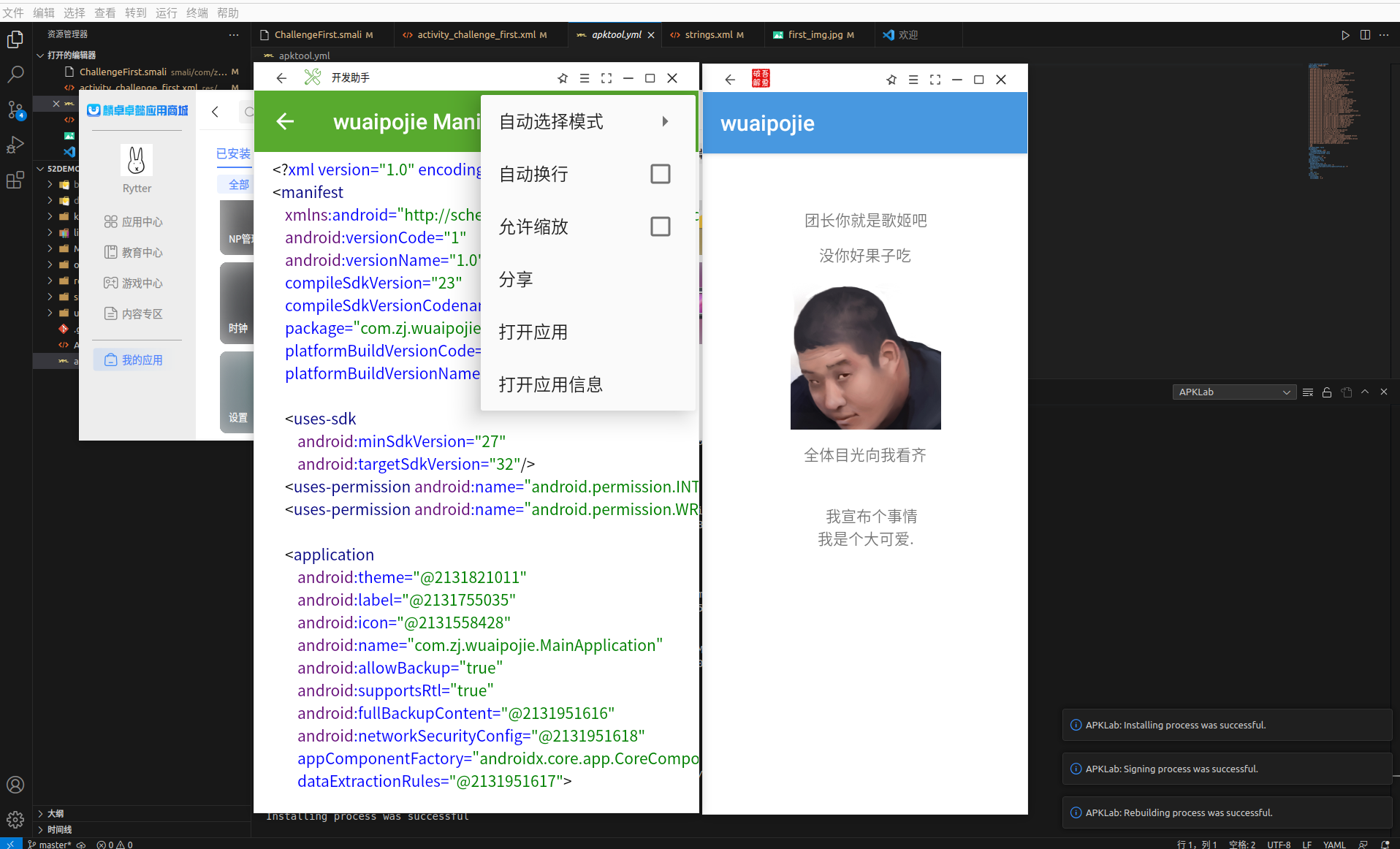Open 内容专区 in the app store sidebar
This screenshot has height=849, width=1400.
coord(134,313)
